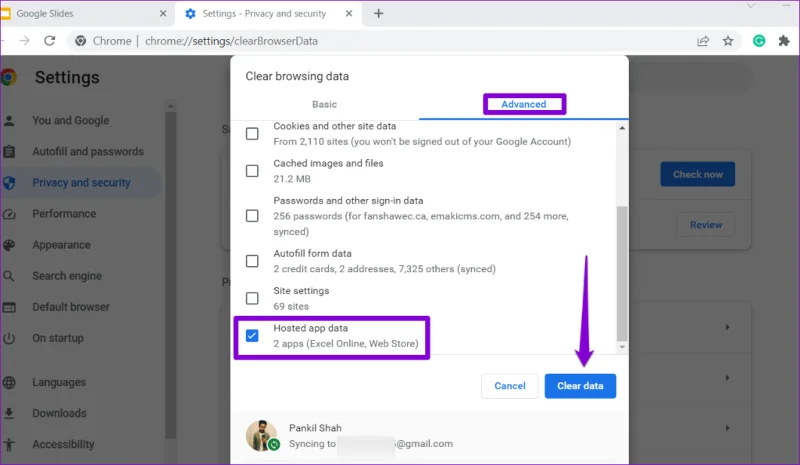Click the Clear data button
The image size is (800, 465).
coord(580,386)
